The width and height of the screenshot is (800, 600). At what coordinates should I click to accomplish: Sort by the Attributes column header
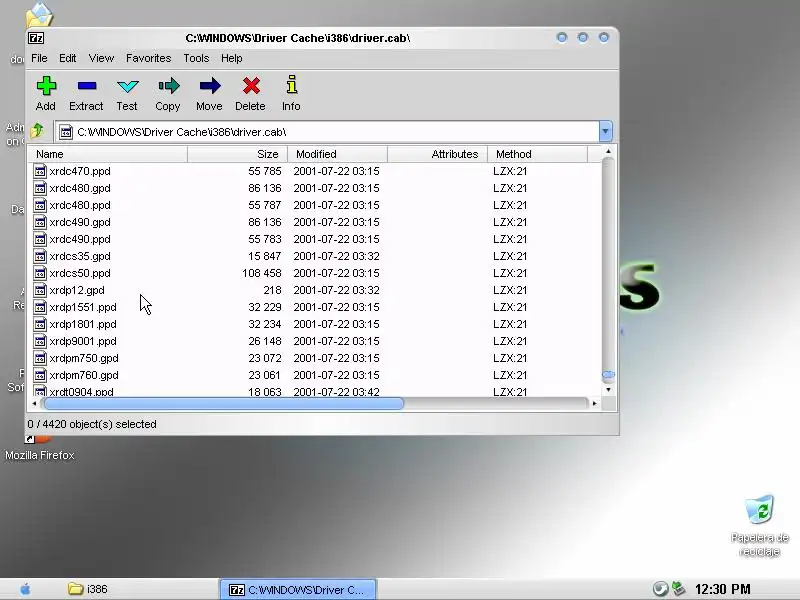pyautogui.click(x=438, y=154)
